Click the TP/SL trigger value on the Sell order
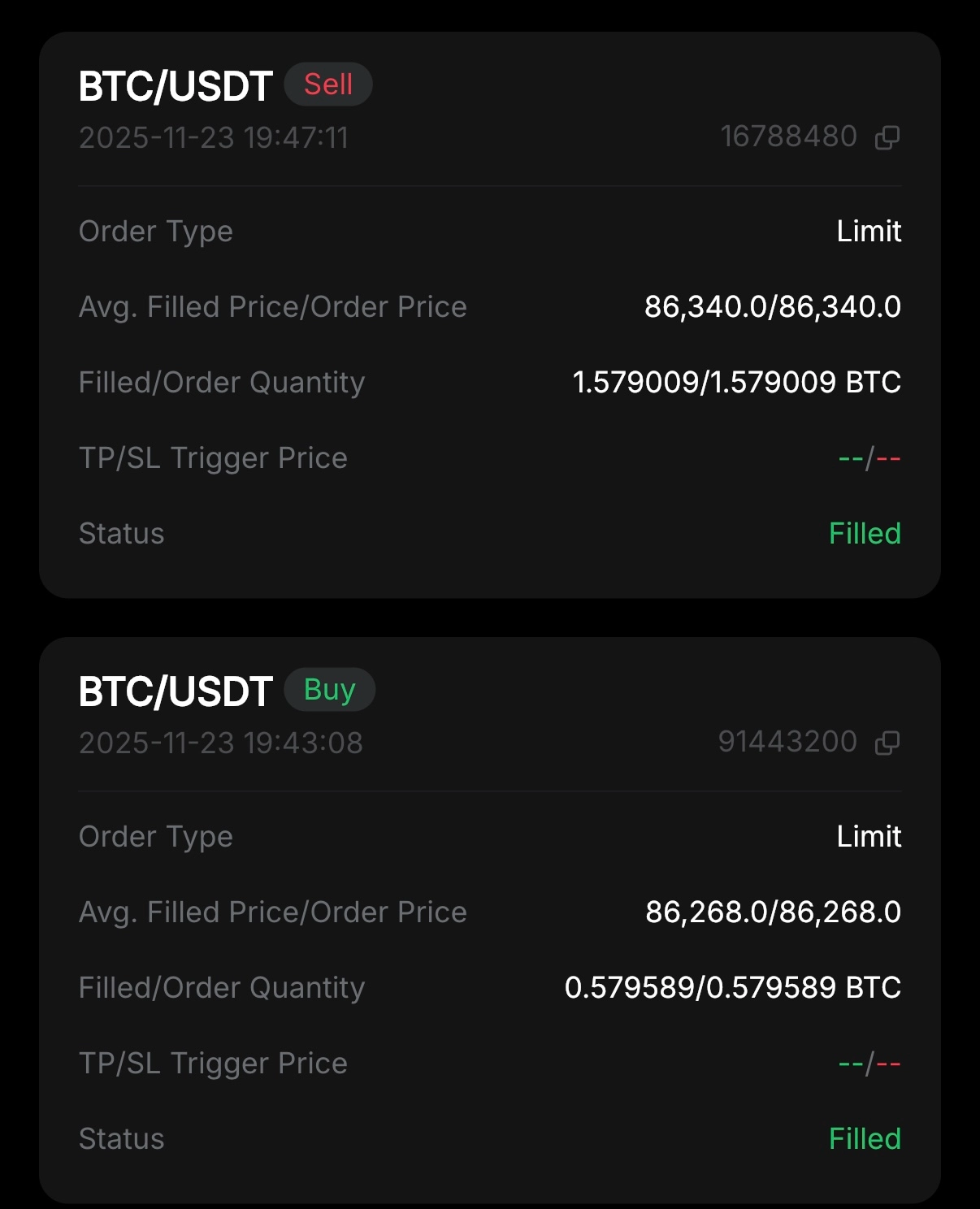 click(x=869, y=459)
